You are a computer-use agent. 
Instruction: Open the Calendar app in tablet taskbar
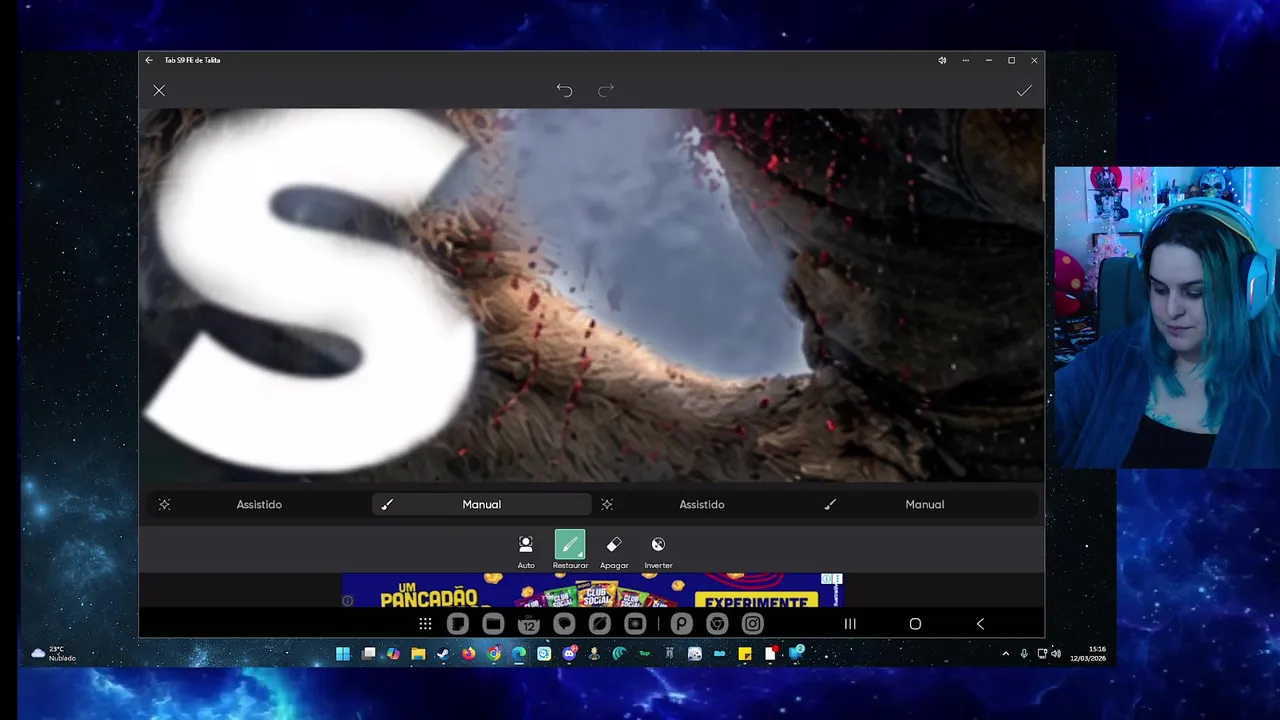[x=529, y=624]
